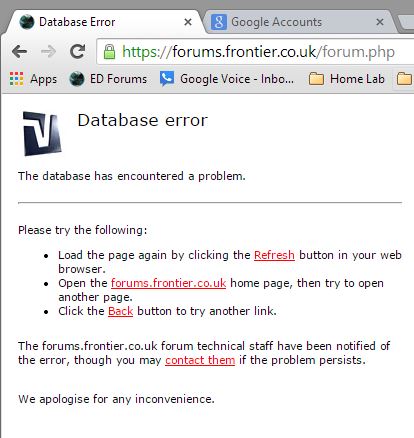Close the Database Error tab
The height and width of the screenshot is (438, 414).
click(188, 22)
